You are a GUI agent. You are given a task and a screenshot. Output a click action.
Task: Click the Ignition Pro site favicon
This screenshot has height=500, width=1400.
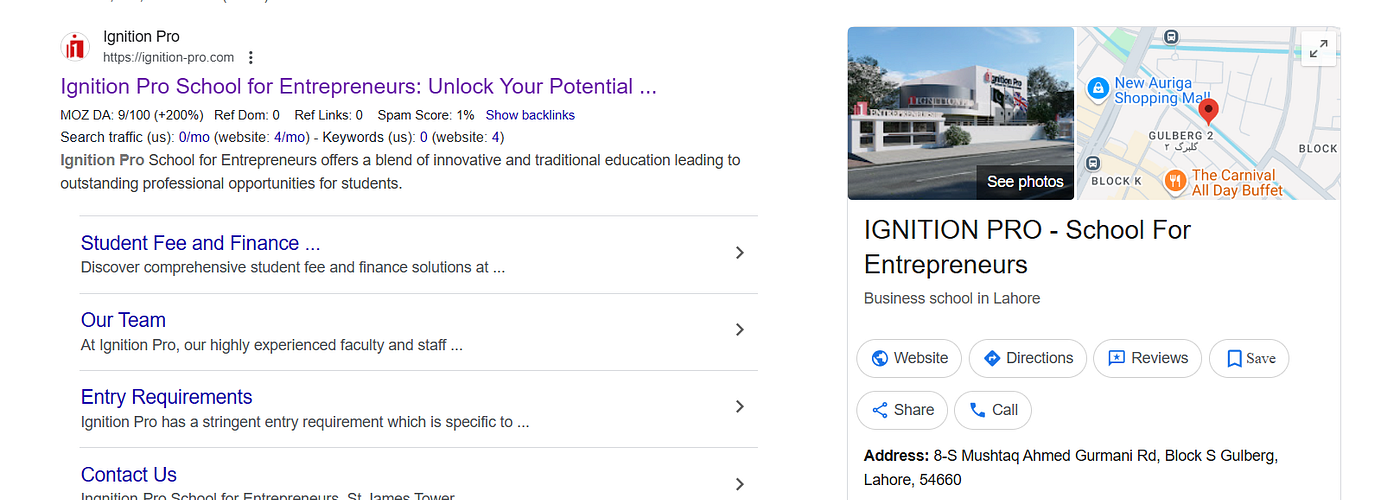pos(75,47)
